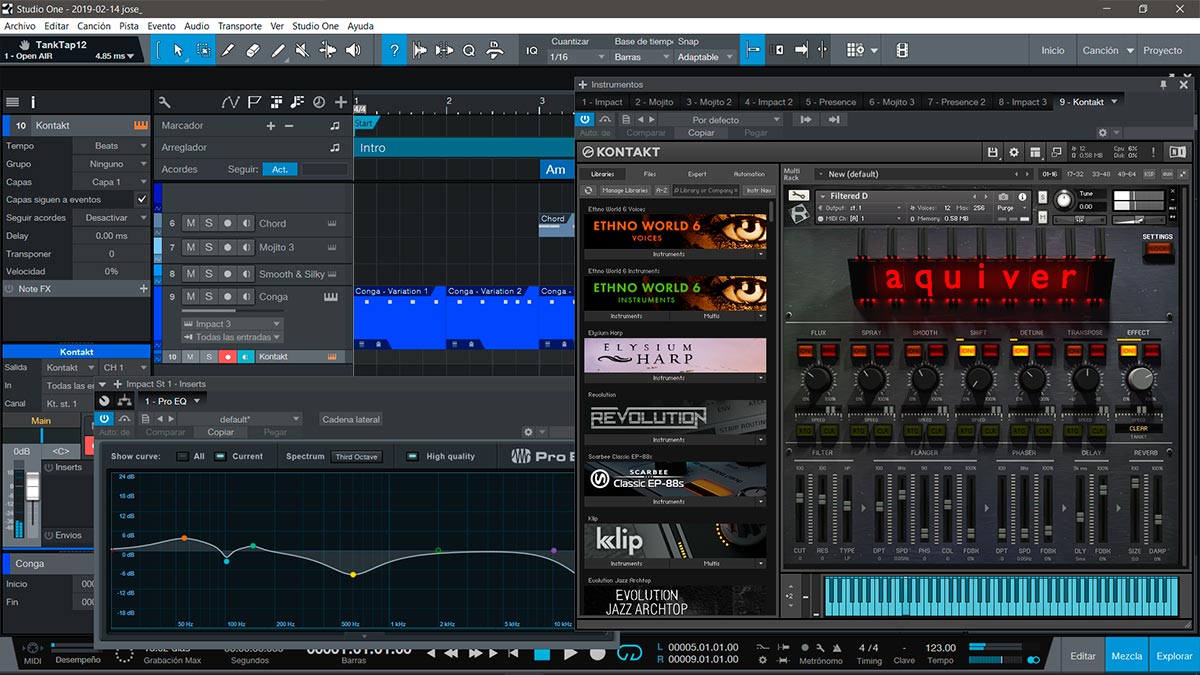The width and height of the screenshot is (1200, 675).
Task: Click the Act. button next to Seguir
Action: click(x=280, y=170)
